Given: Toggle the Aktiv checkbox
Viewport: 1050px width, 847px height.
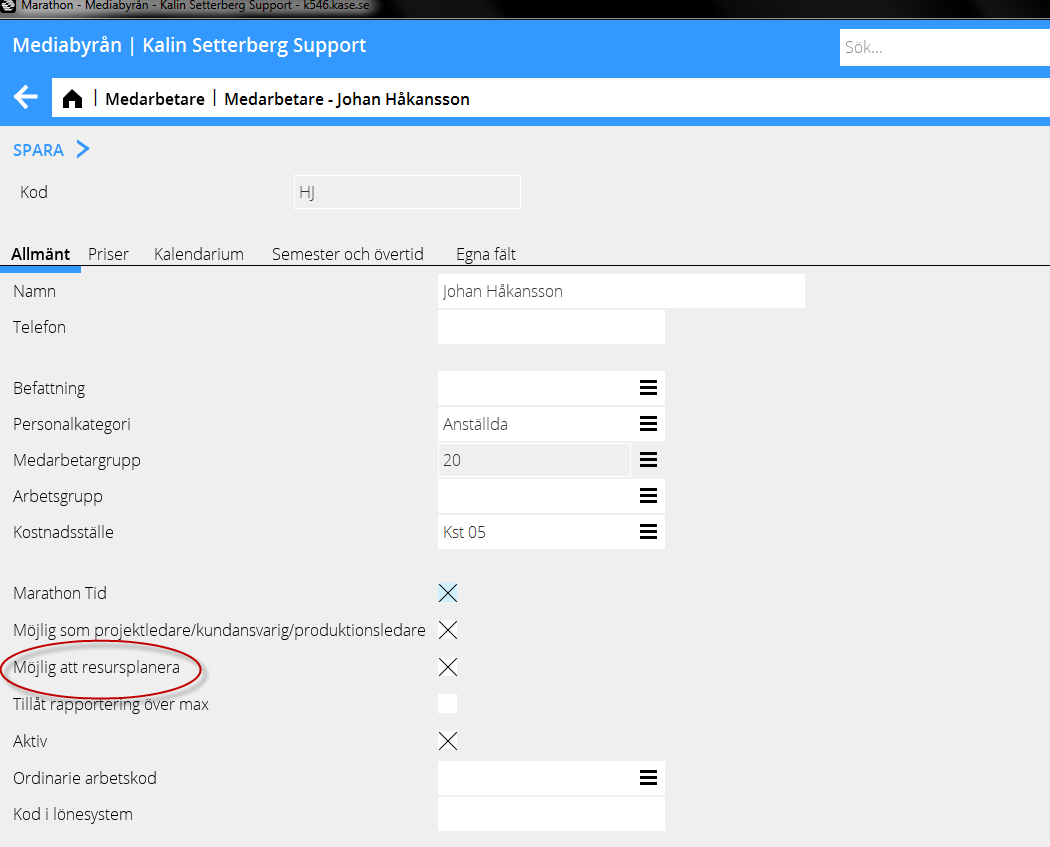Looking at the screenshot, I should (448, 741).
